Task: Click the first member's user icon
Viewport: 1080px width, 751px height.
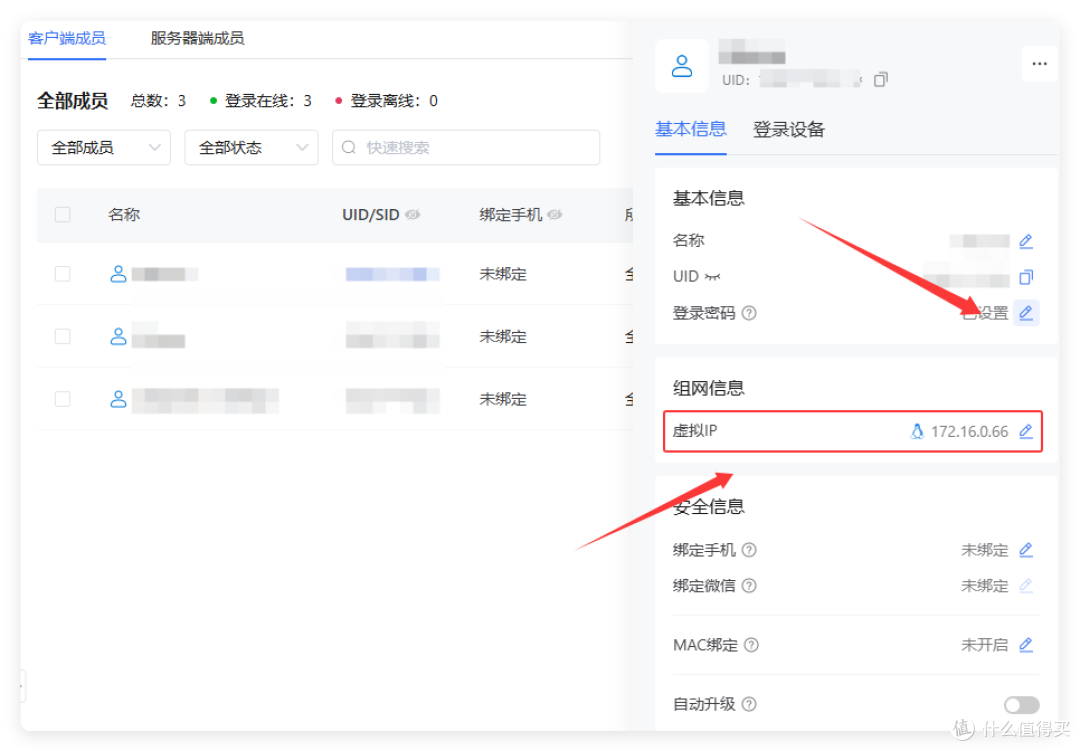Action: coord(118,274)
